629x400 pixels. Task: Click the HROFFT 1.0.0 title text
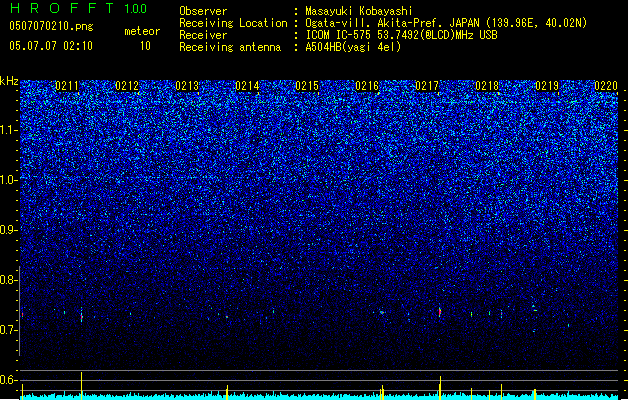coord(79,8)
